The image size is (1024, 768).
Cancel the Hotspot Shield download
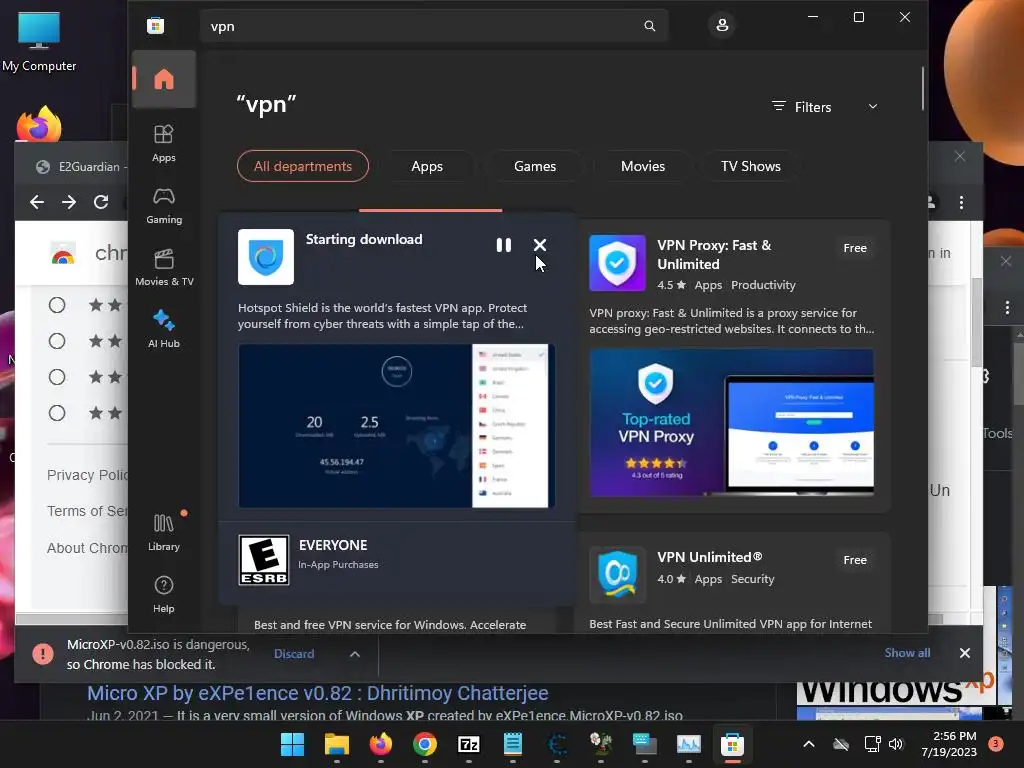coord(539,245)
